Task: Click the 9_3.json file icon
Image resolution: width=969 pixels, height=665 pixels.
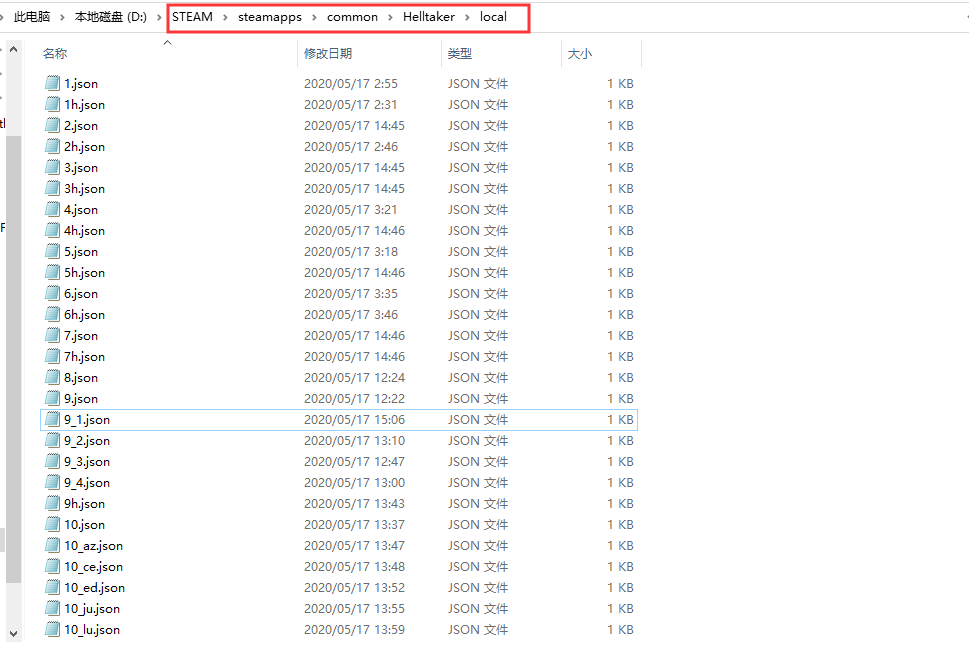Action: (x=53, y=462)
